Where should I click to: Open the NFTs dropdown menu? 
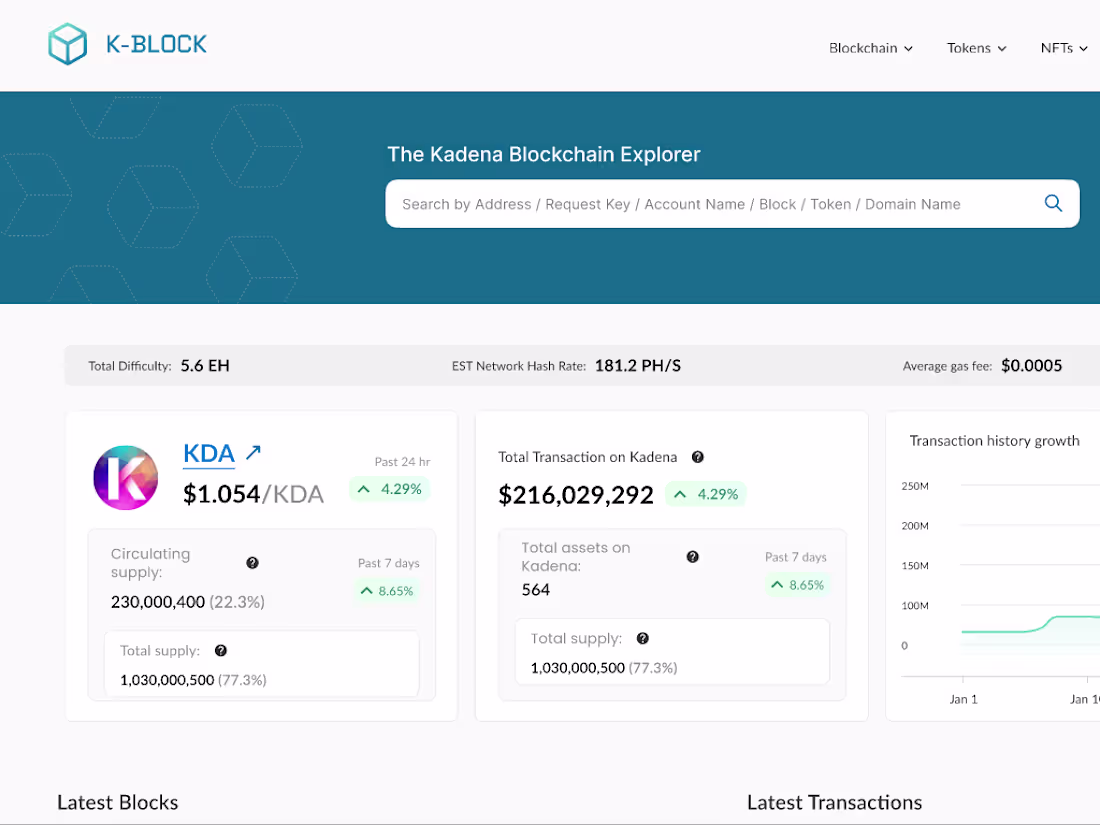(1064, 48)
